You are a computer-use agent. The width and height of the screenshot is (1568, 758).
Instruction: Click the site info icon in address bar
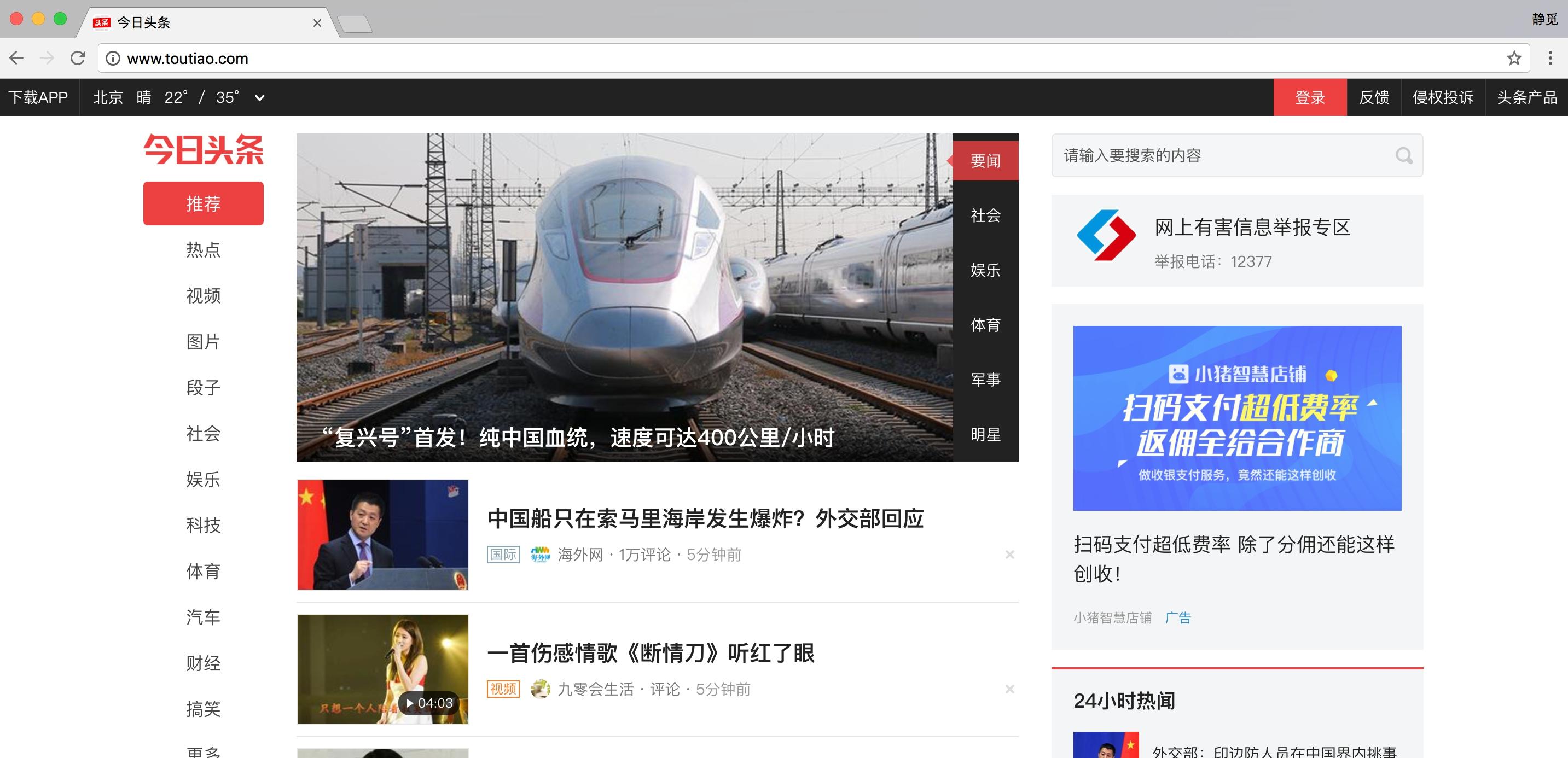113,59
